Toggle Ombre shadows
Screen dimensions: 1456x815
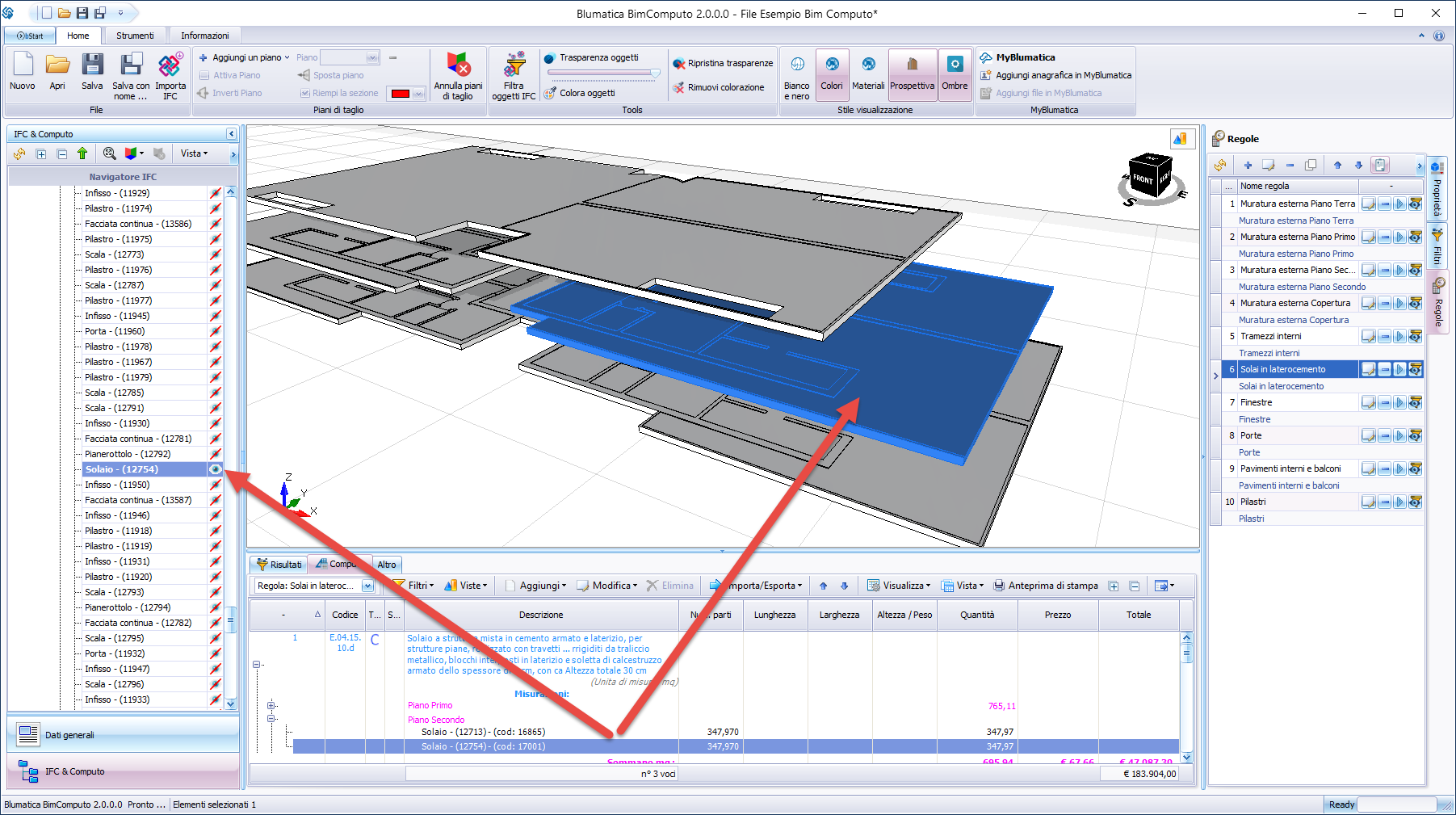tap(955, 74)
